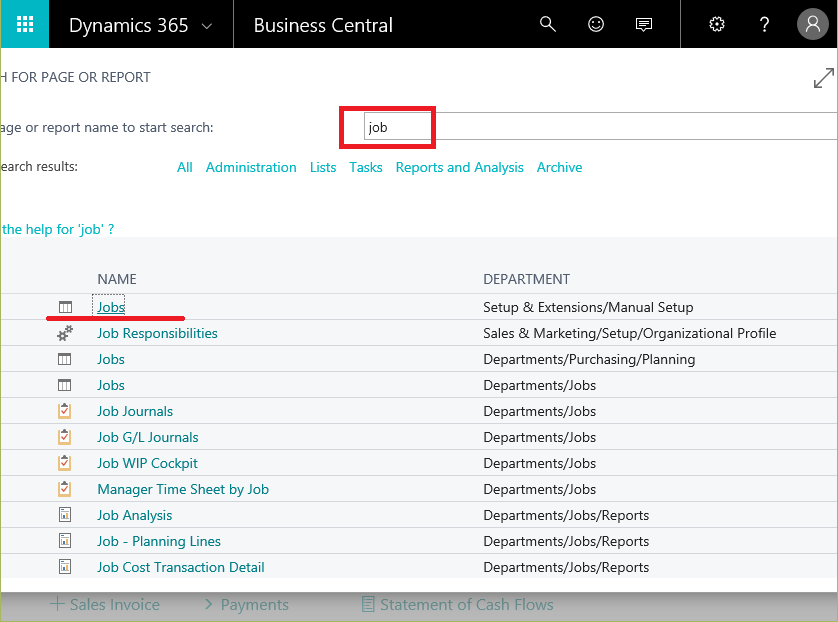Click task icon beside Job Journals

pos(65,411)
